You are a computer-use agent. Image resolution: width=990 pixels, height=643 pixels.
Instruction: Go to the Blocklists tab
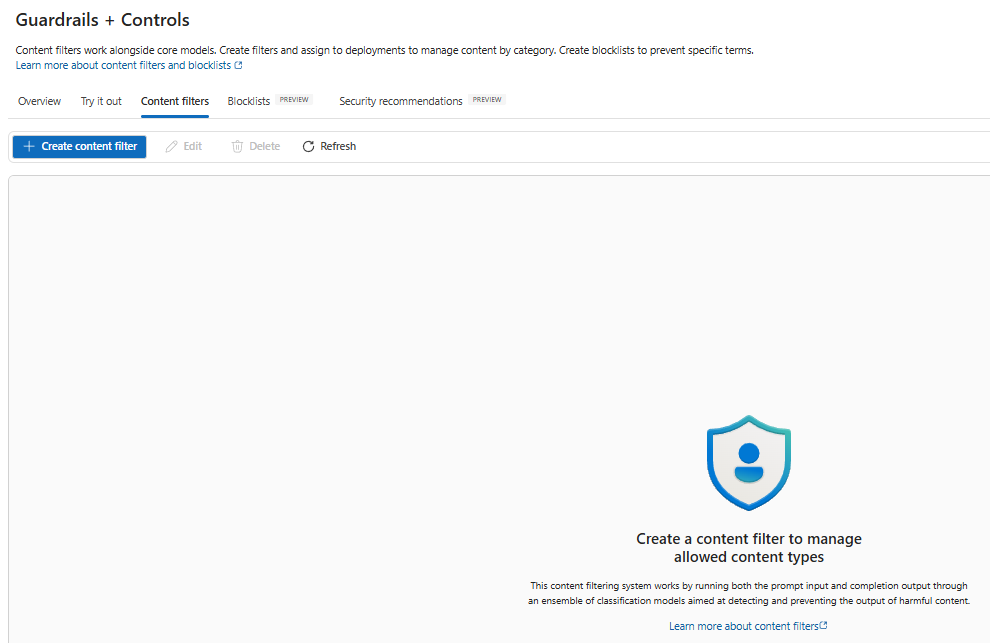(x=249, y=101)
